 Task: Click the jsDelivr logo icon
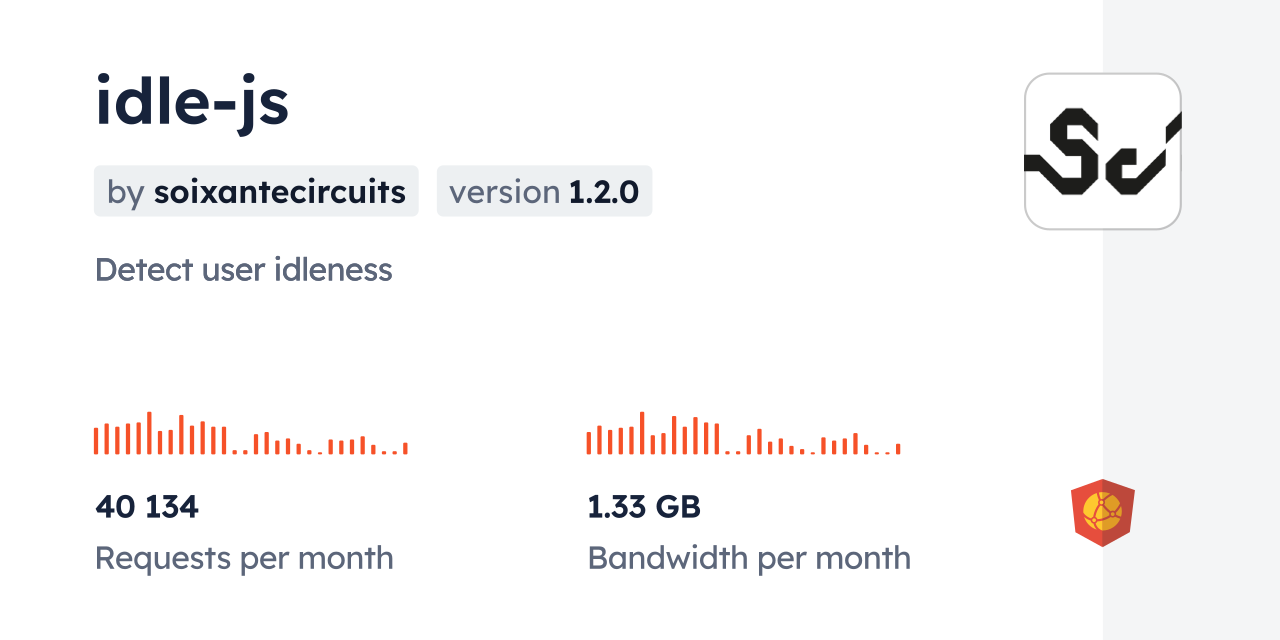pos(1102,512)
